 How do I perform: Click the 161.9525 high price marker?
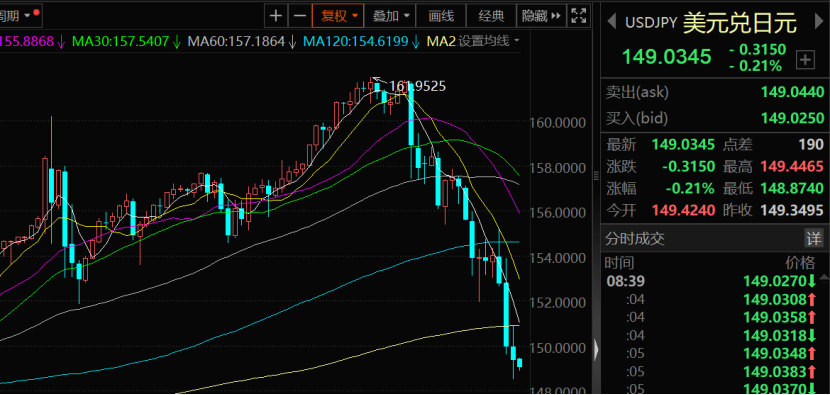coord(417,85)
